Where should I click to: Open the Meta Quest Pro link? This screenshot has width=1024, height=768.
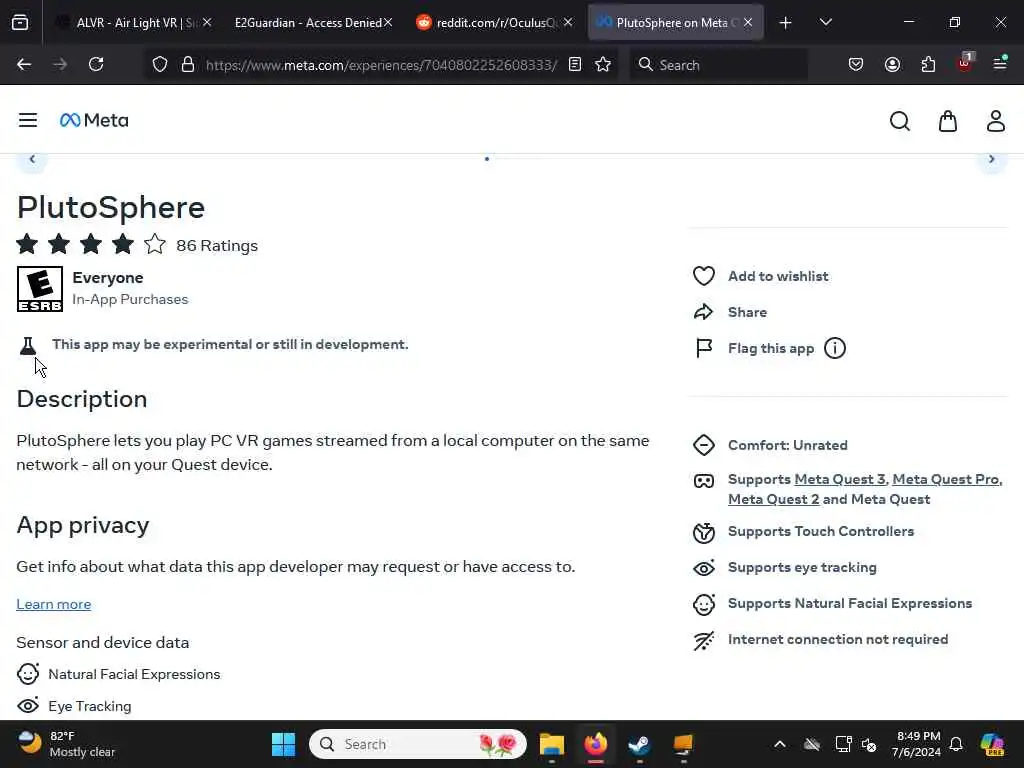click(946, 479)
